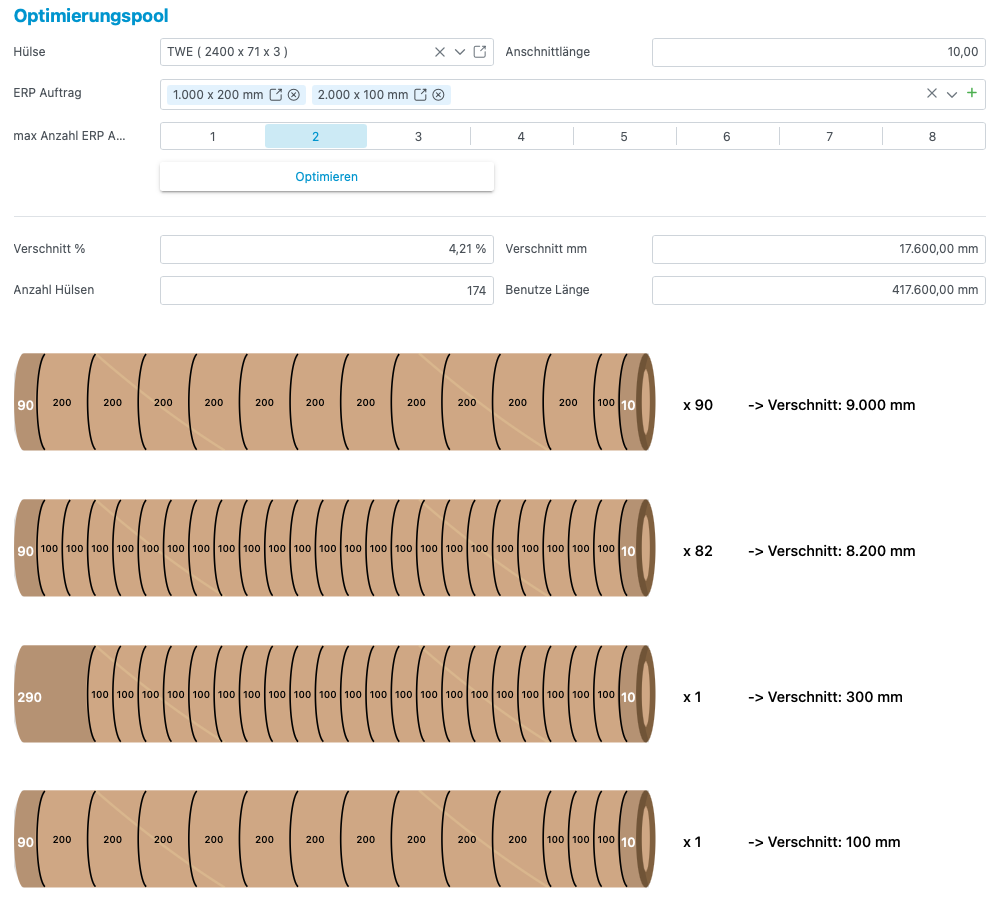
Task: Expand the ERP Auftrag dropdown chevron
Action: click(x=952, y=94)
